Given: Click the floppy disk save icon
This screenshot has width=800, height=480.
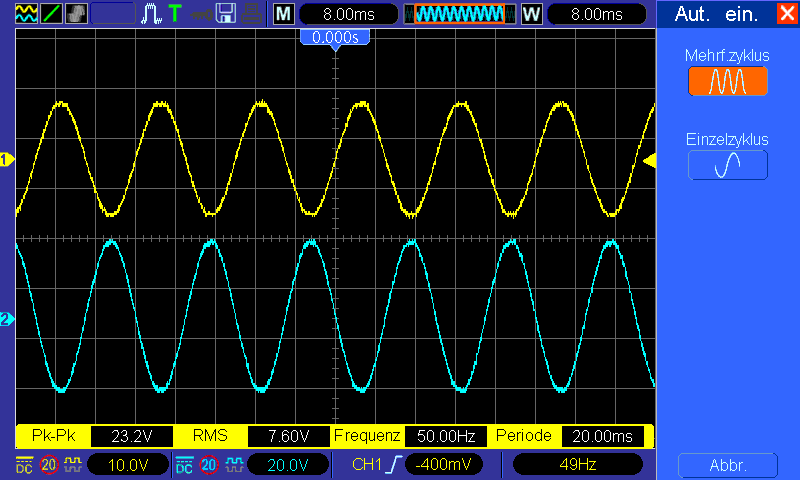Looking at the screenshot, I should tap(226, 14).
